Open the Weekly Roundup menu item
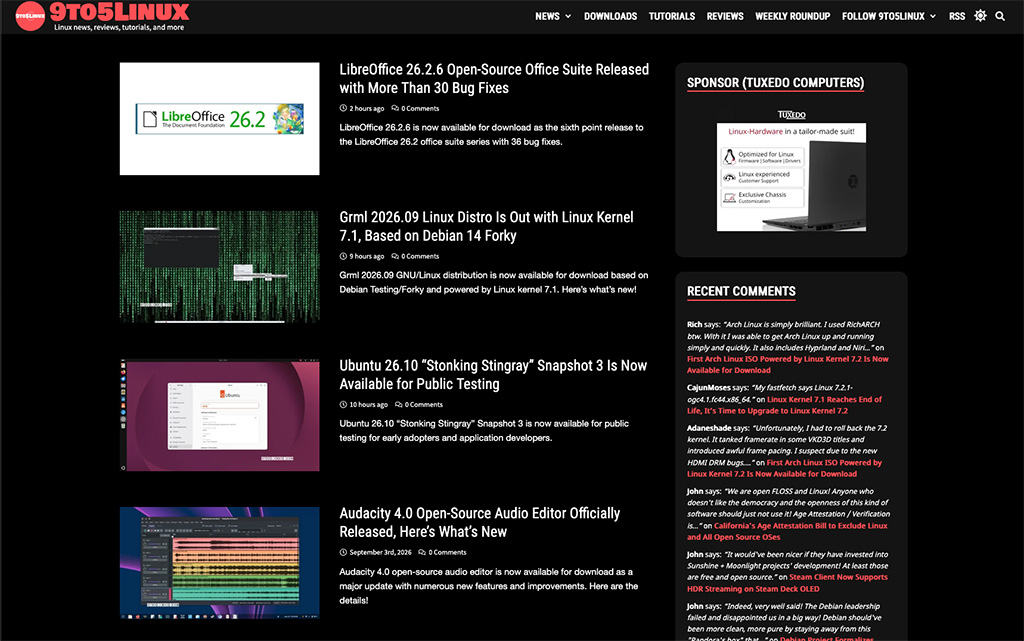This screenshot has height=641, width=1024. pos(792,16)
